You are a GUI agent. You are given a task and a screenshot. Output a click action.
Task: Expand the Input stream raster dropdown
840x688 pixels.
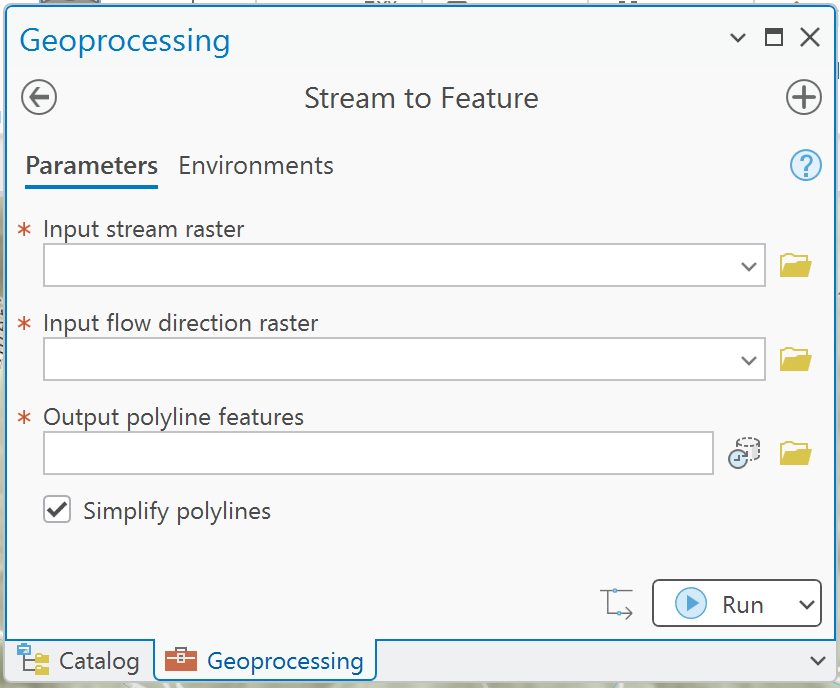[748, 266]
